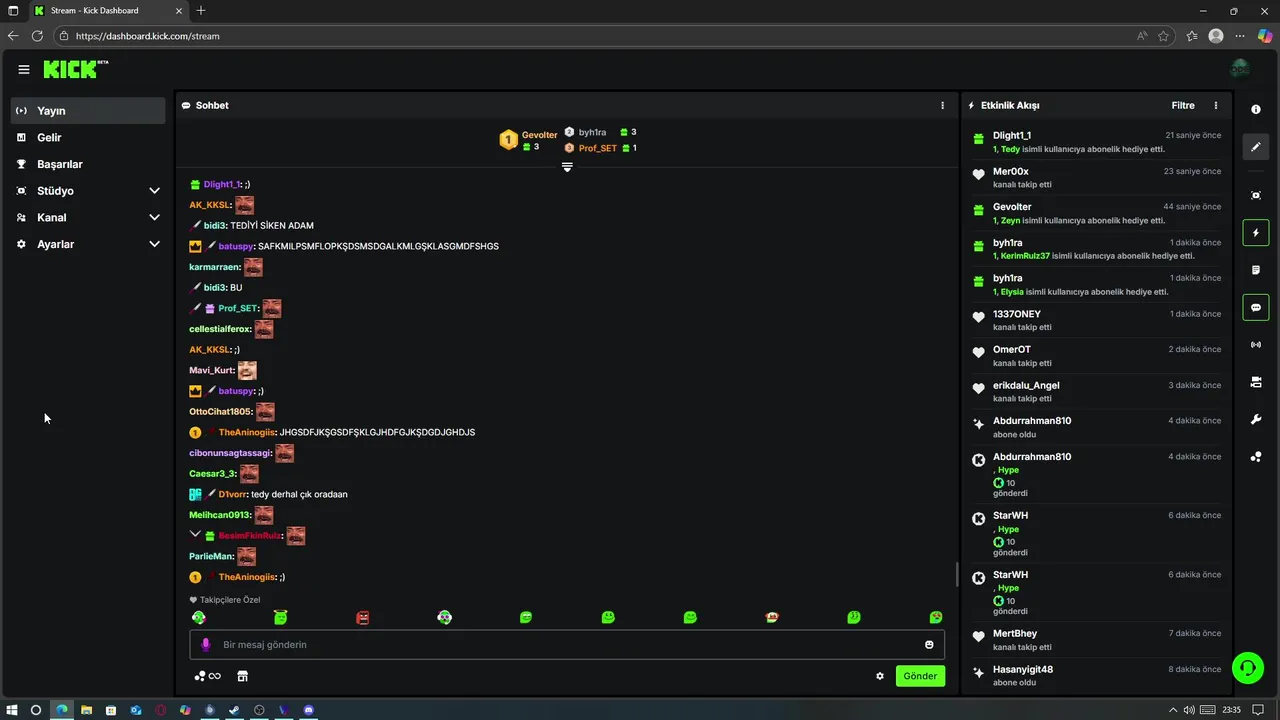The height and width of the screenshot is (720, 1280).
Task: Toggle the chat bubble widget
Action: point(1256,307)
